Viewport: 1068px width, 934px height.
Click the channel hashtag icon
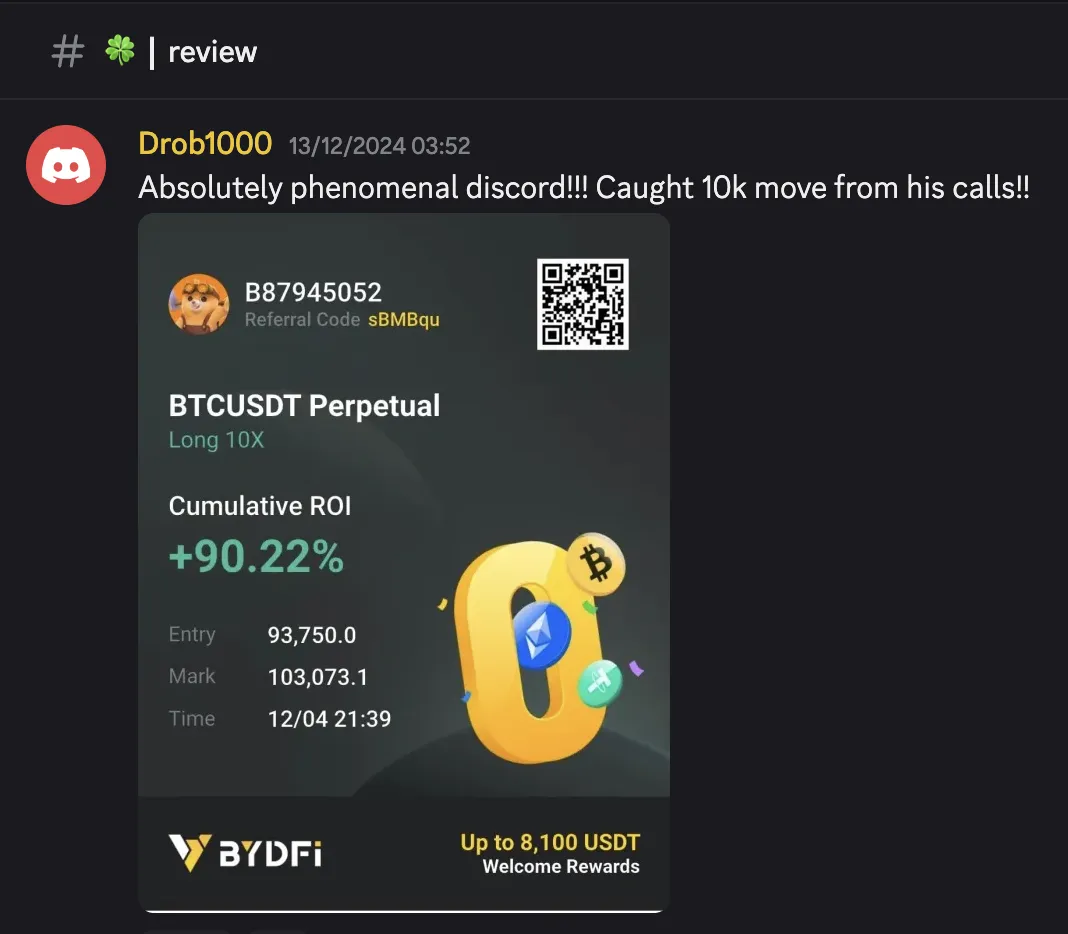(x=67, y=52)
